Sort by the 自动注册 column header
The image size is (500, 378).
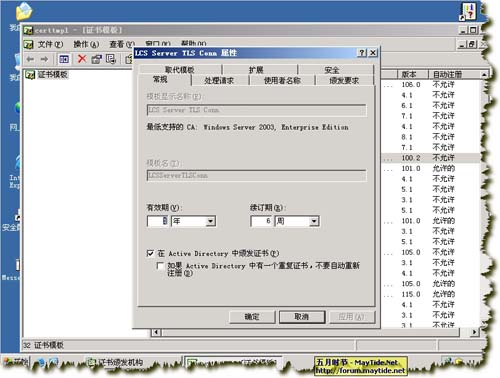tap(455, 74)
